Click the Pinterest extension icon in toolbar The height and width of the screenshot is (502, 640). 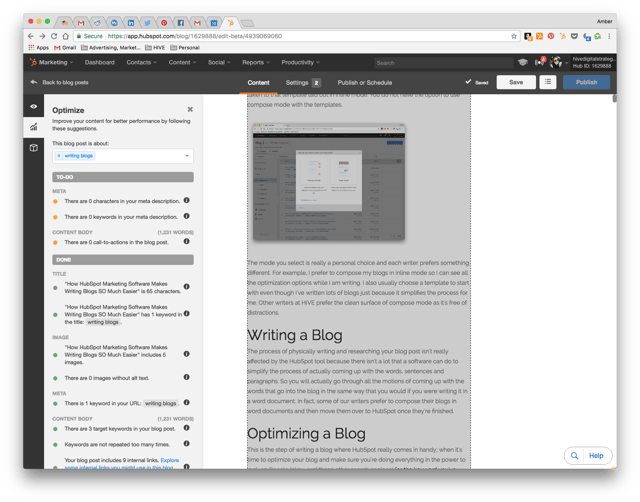click(x=551, y=36)
